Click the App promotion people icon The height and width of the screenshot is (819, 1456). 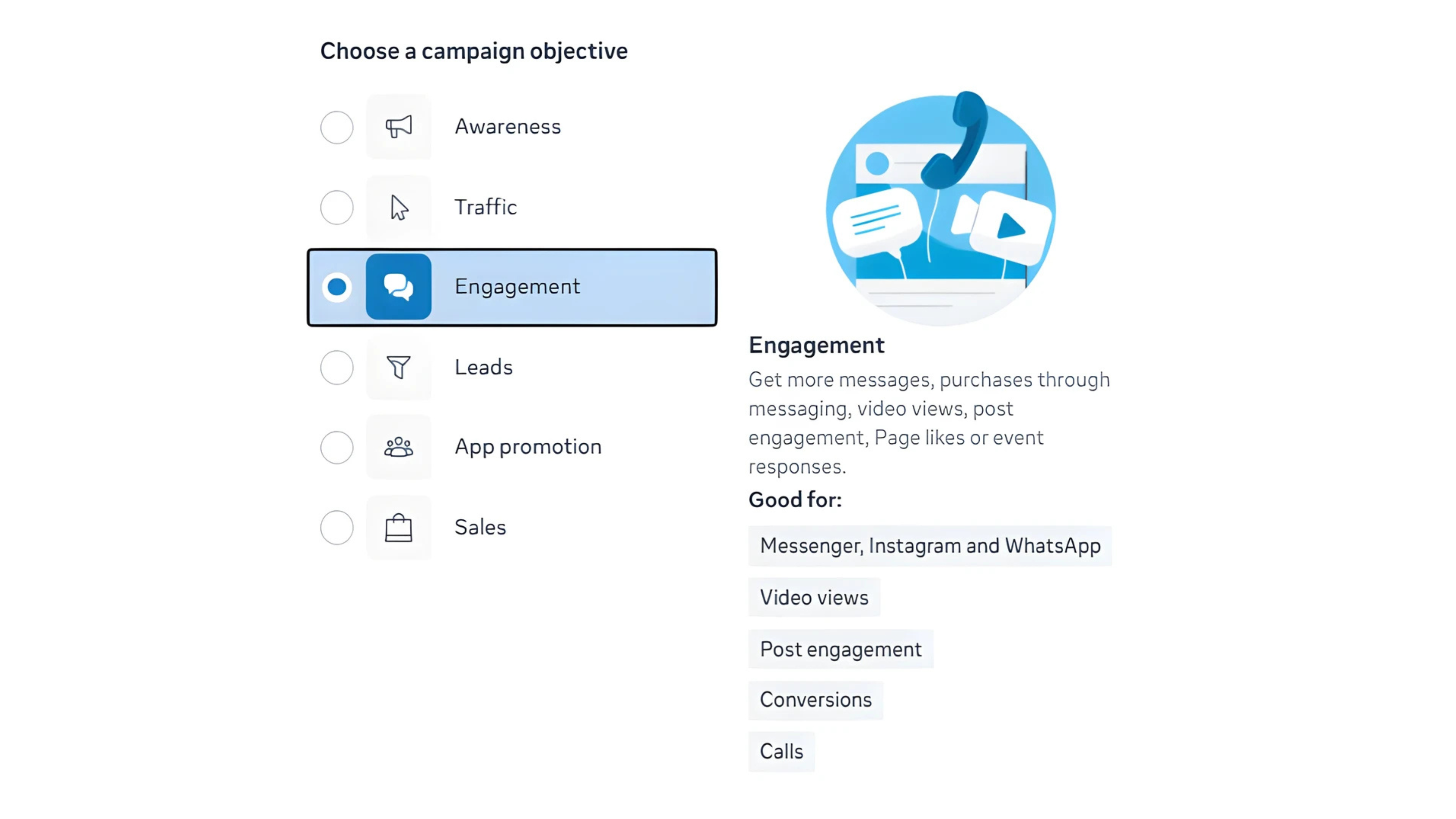click(399, 447)
